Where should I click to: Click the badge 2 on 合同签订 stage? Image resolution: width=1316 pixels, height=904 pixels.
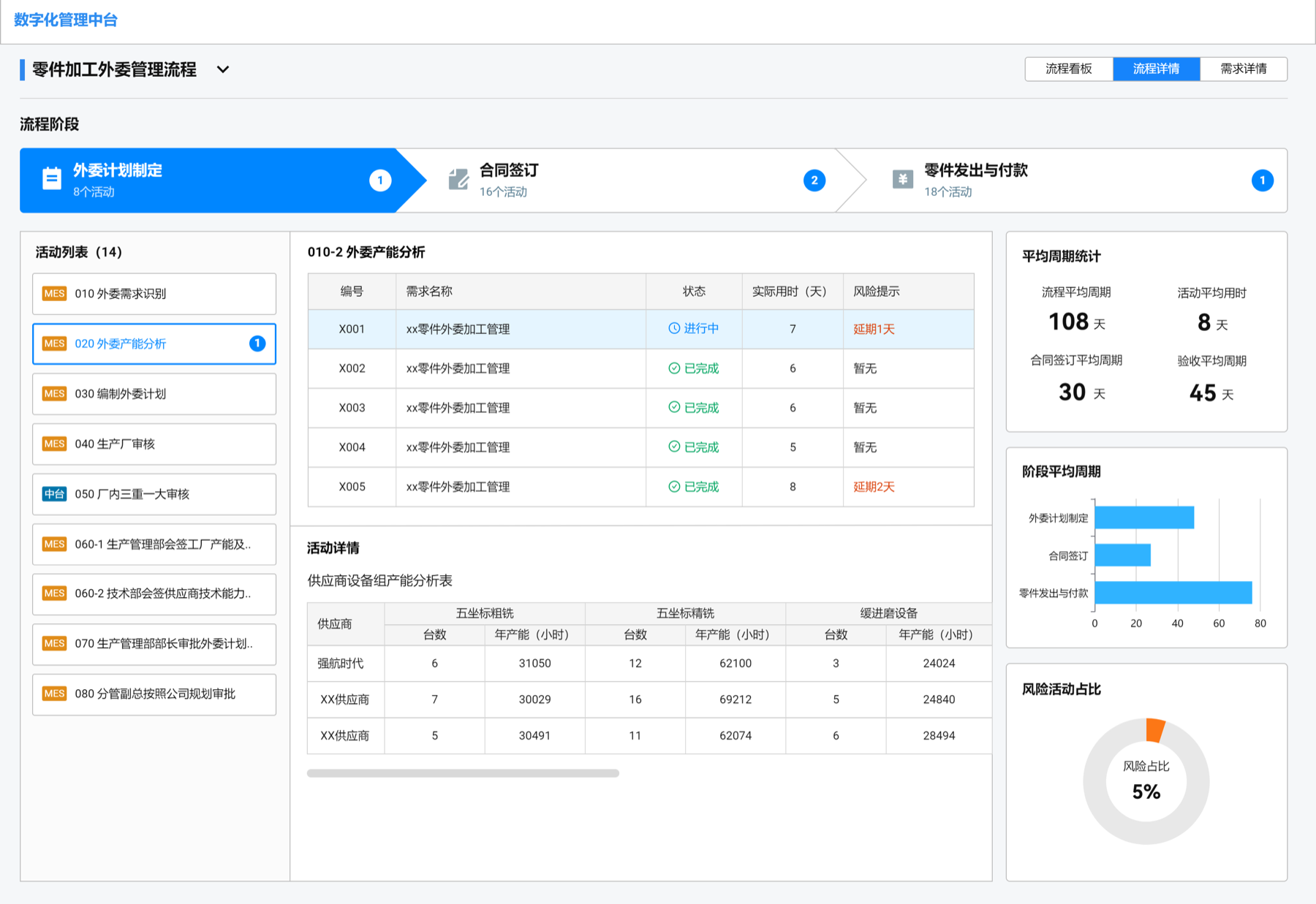tap(814, 181)
